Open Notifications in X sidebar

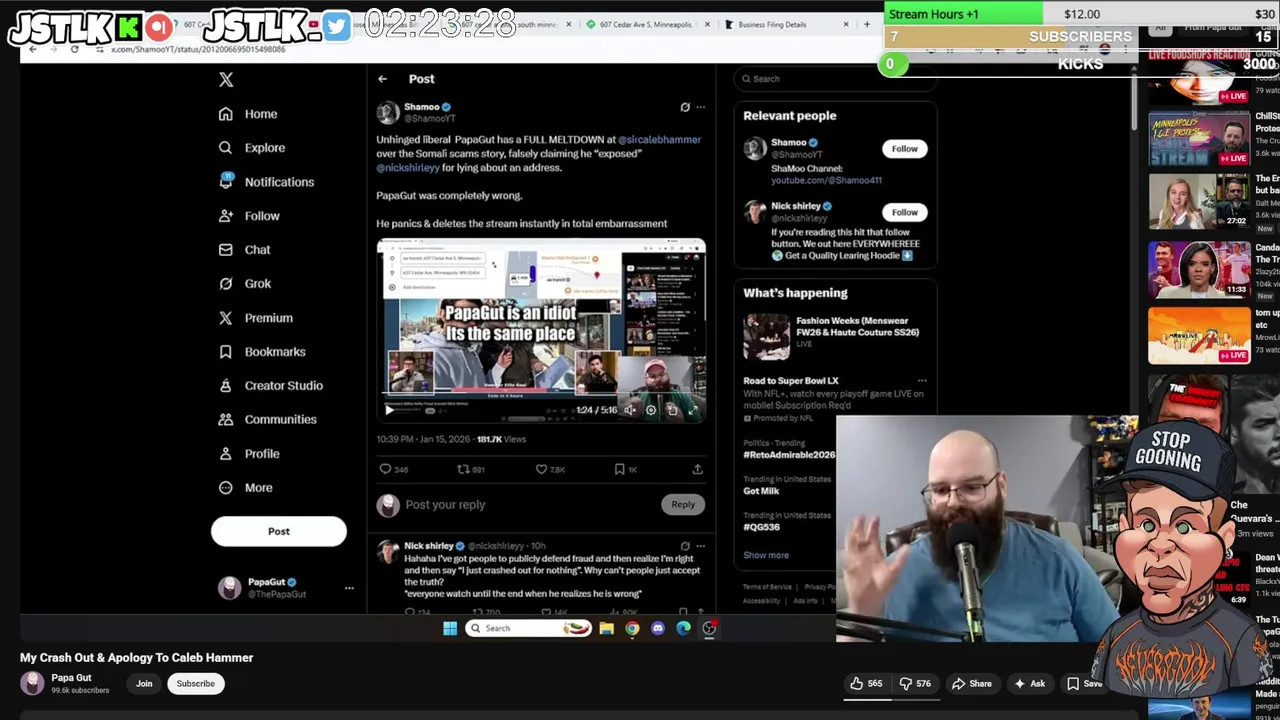click(266, 182)
